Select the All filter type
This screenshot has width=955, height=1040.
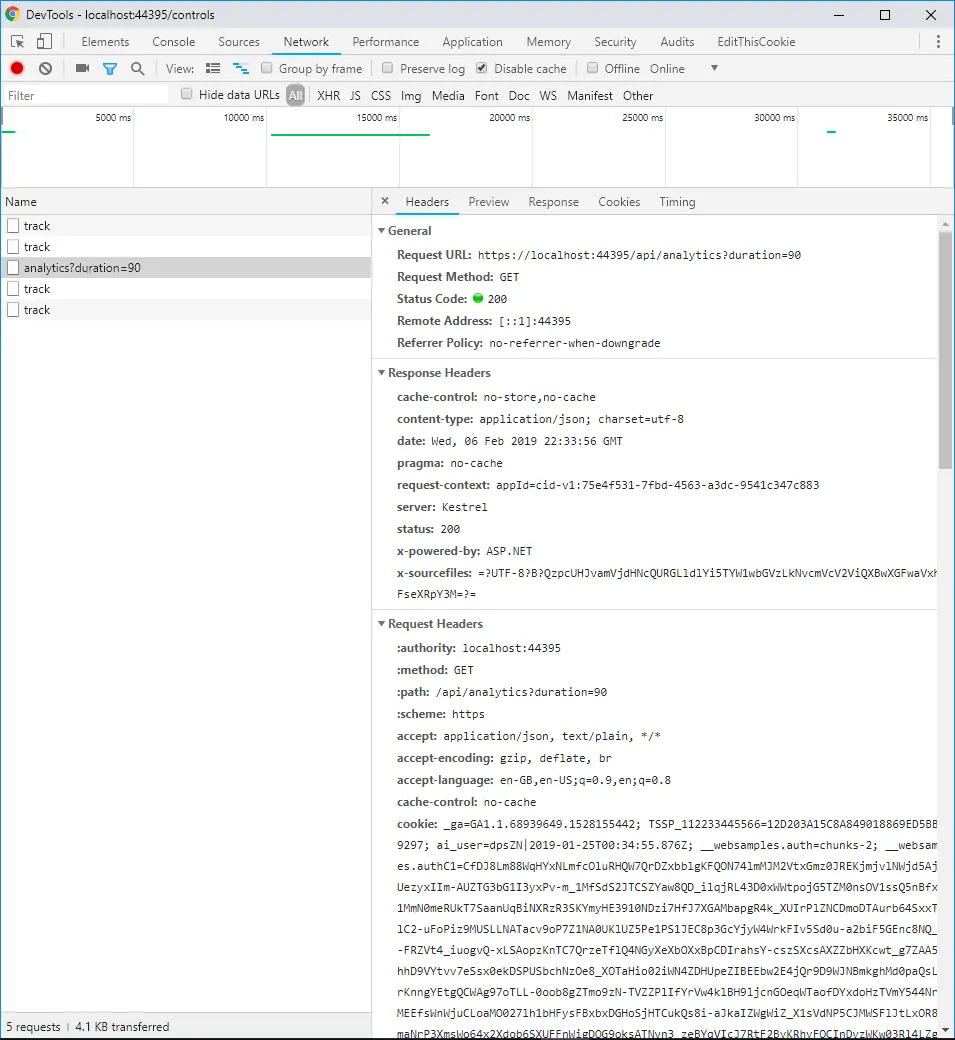296,96
